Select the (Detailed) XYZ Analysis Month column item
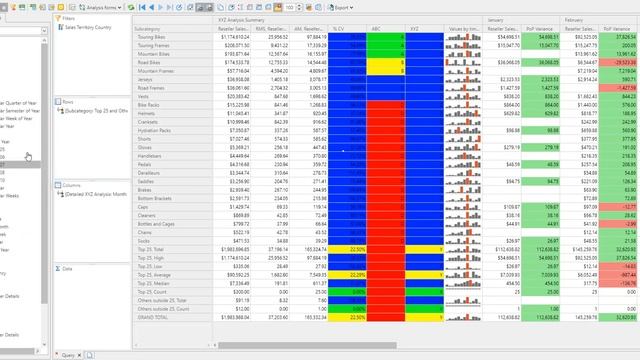Viewport: 640px width, 360px height. pyautogui.click(x=92, y=194)
